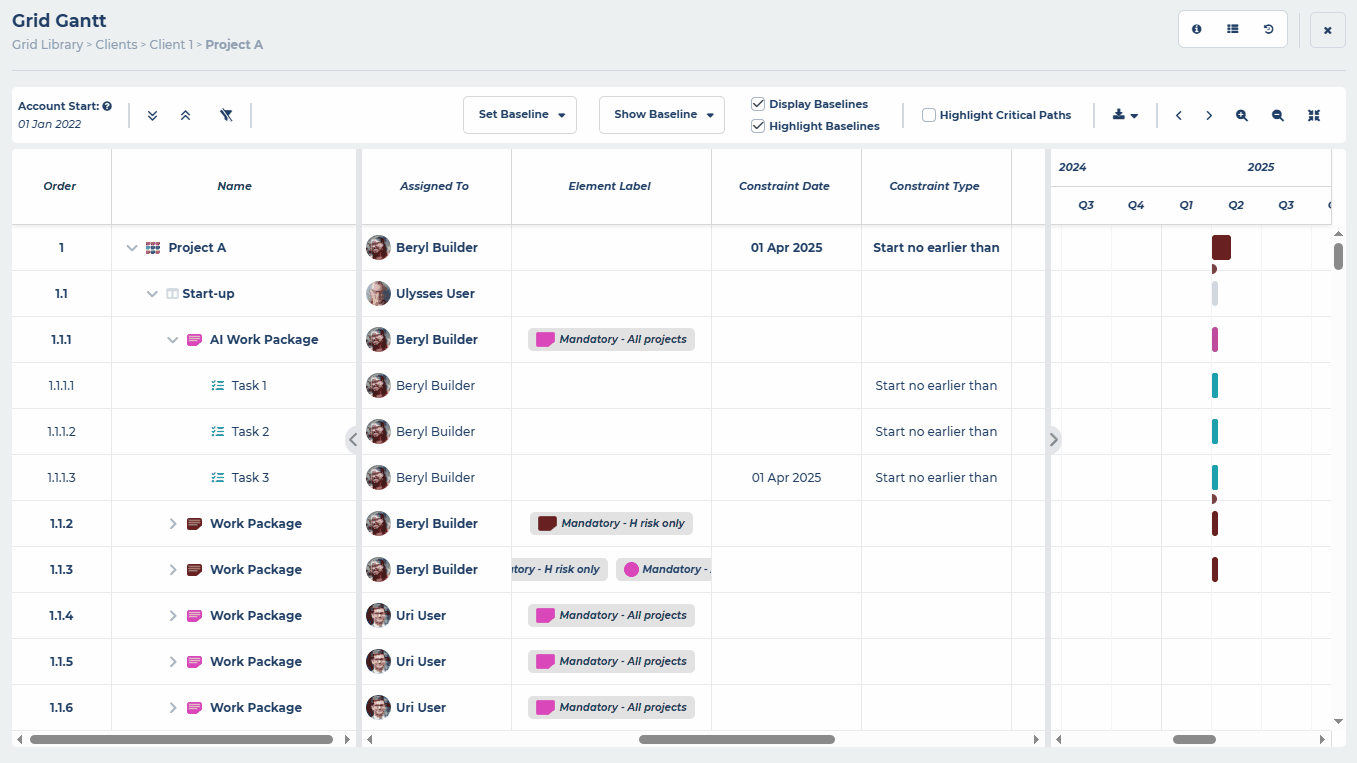Open the Clients breadcrumb link
The width and height of the screenshot is (1357, 763).
pyautogui.click(x=116, y=44)
